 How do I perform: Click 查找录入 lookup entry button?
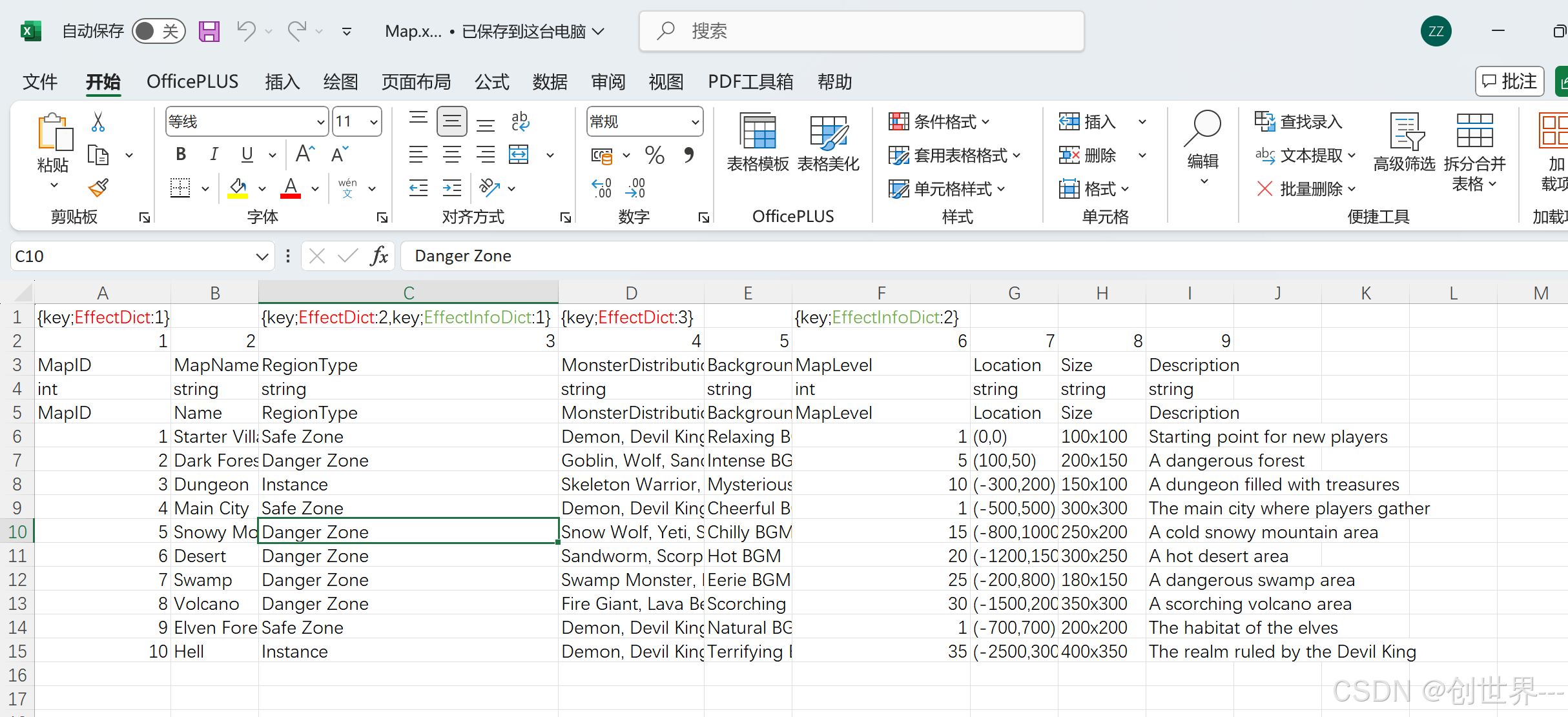[x=1299, y=121]
